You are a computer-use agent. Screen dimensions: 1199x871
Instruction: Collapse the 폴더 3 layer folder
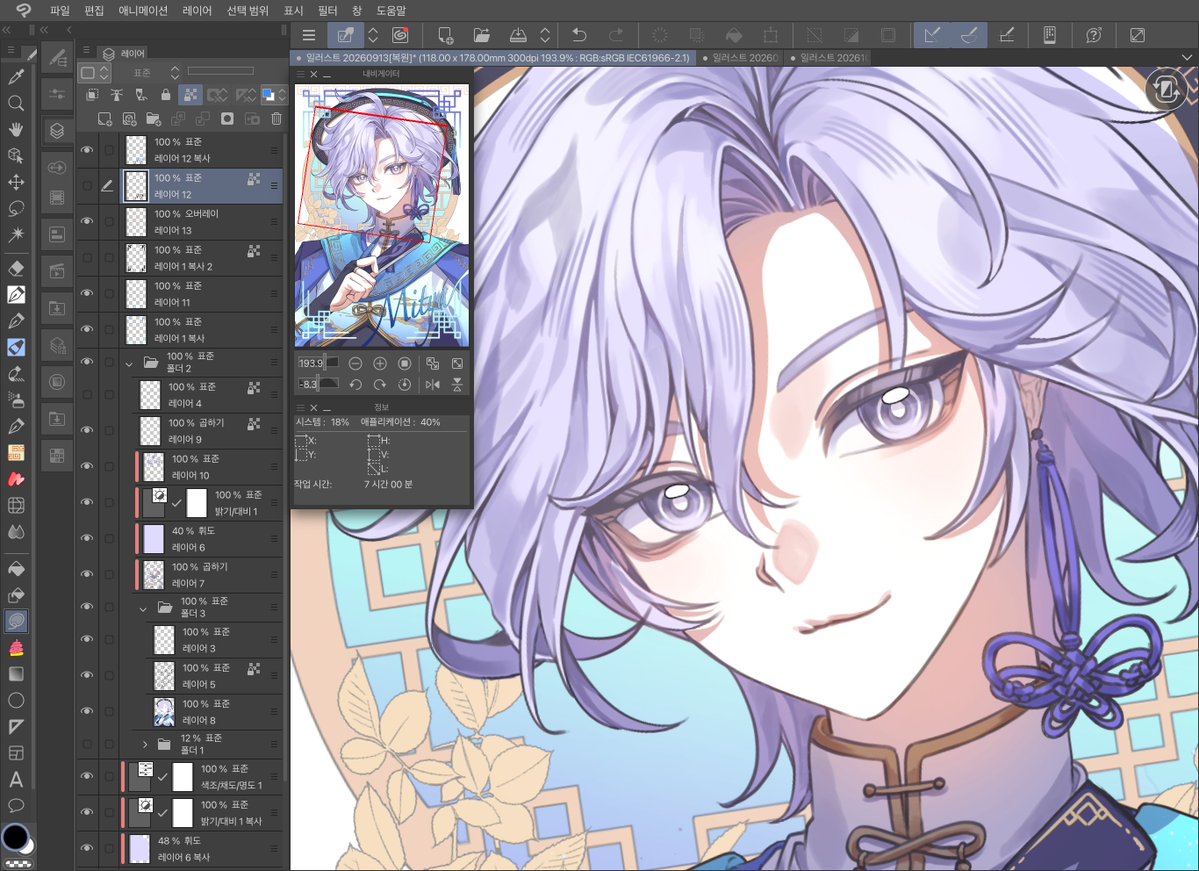point(143,609)
